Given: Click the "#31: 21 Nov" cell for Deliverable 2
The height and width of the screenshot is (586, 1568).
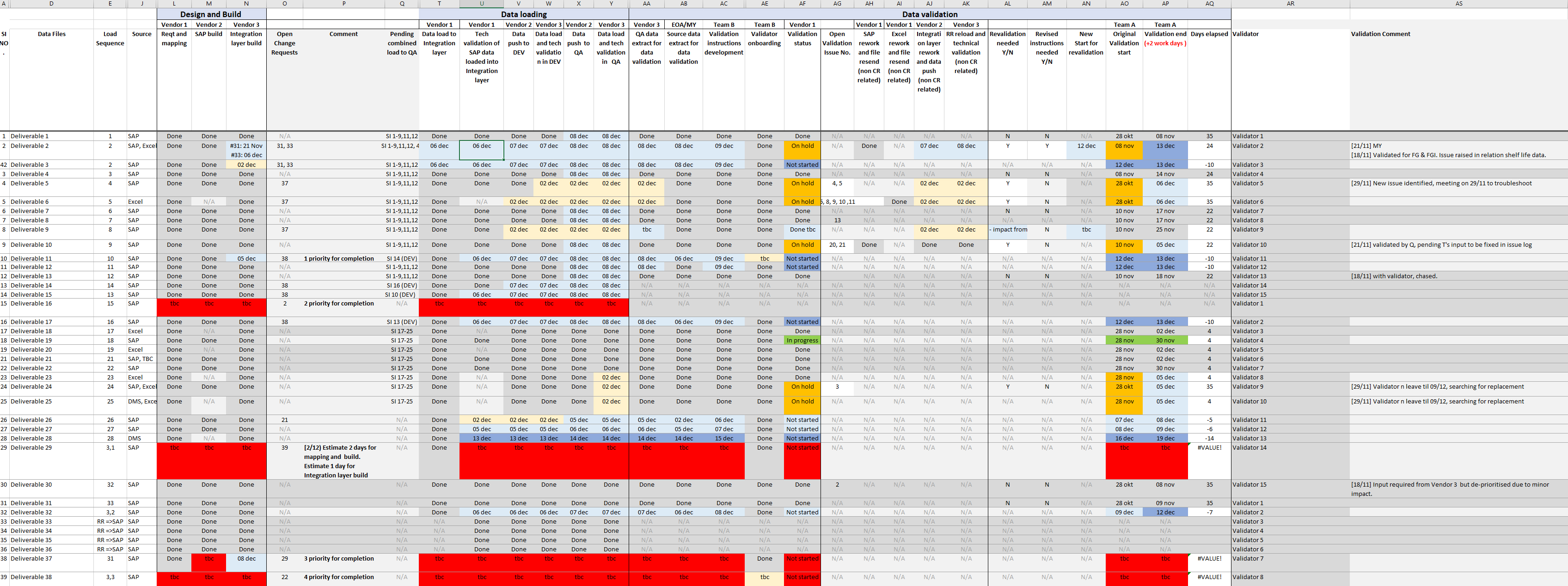Looking at the screenshot, I should pos(246,146).
